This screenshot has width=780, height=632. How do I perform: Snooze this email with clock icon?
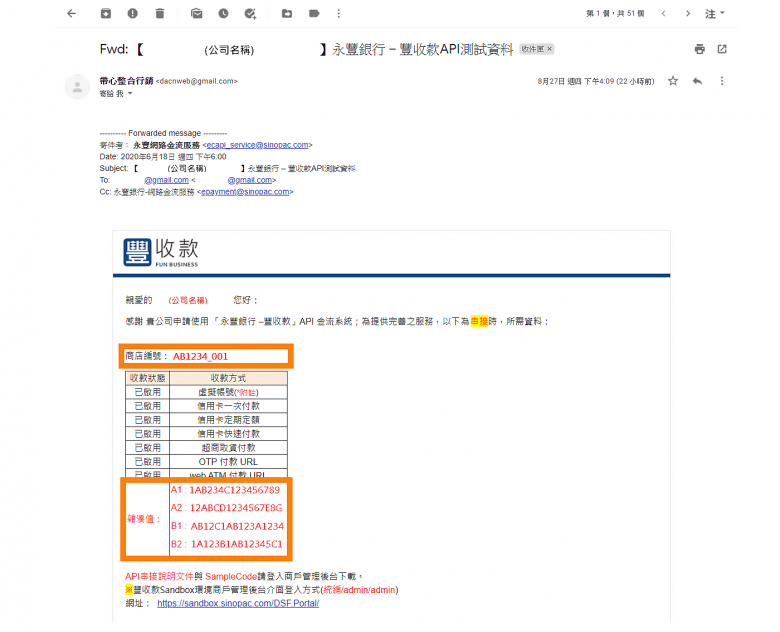click(223, 13)
